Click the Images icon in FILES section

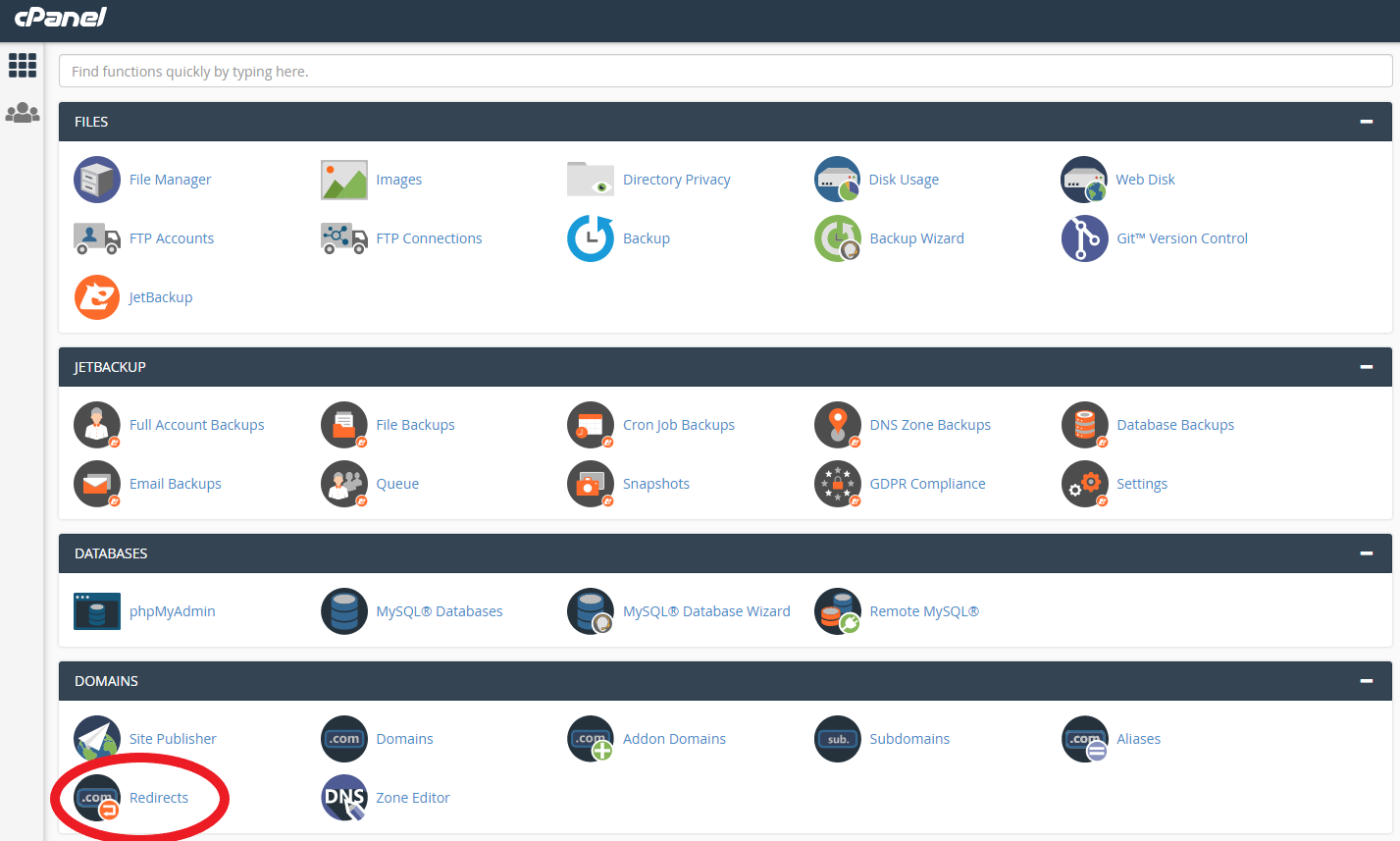(x=343, y=179)
